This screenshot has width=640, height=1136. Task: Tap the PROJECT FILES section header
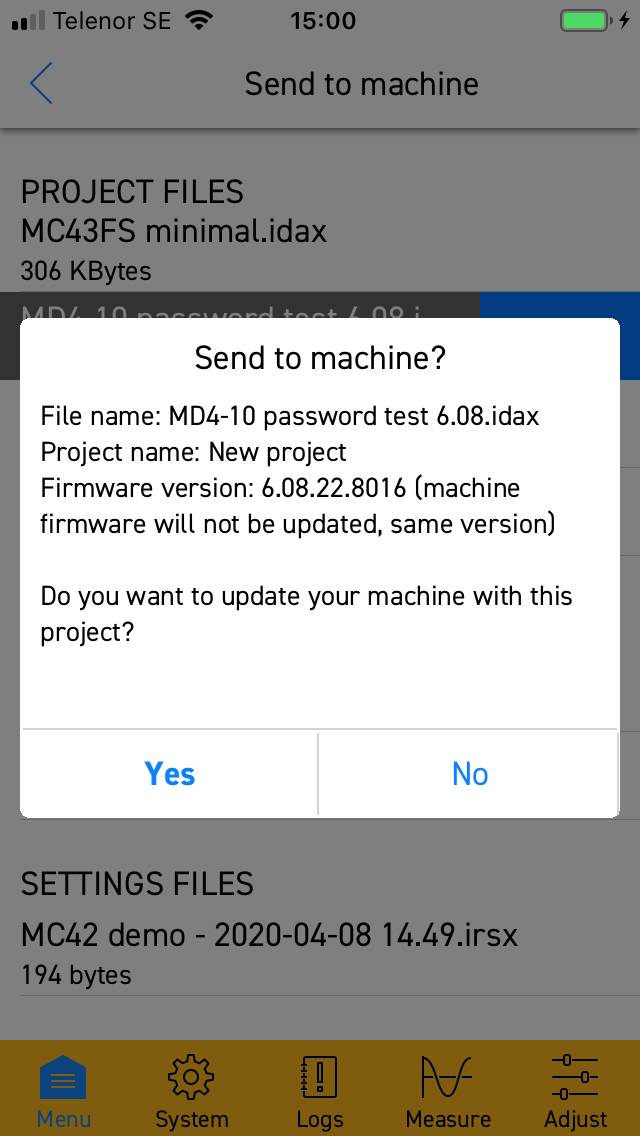(132, 192)
